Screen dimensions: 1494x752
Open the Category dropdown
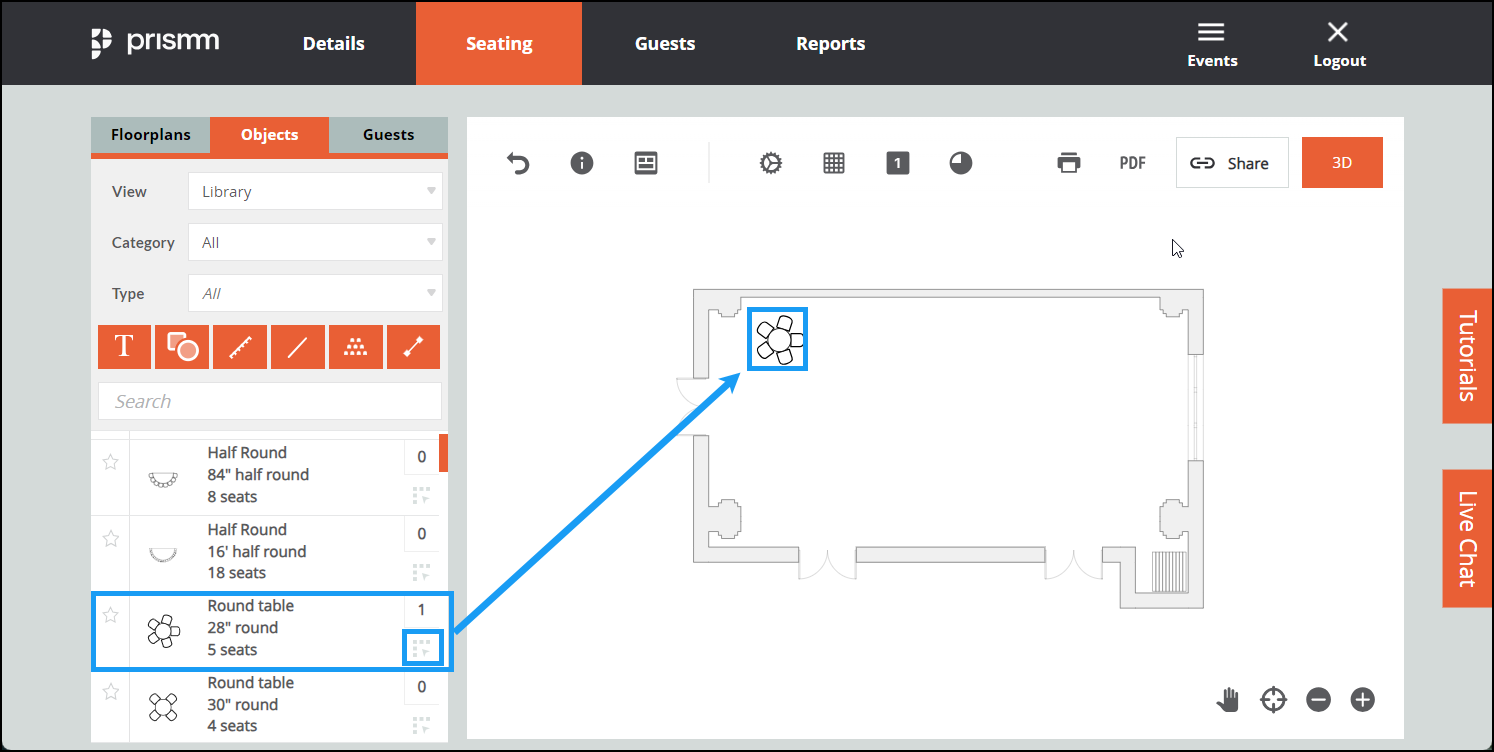[x=315, y=242]
